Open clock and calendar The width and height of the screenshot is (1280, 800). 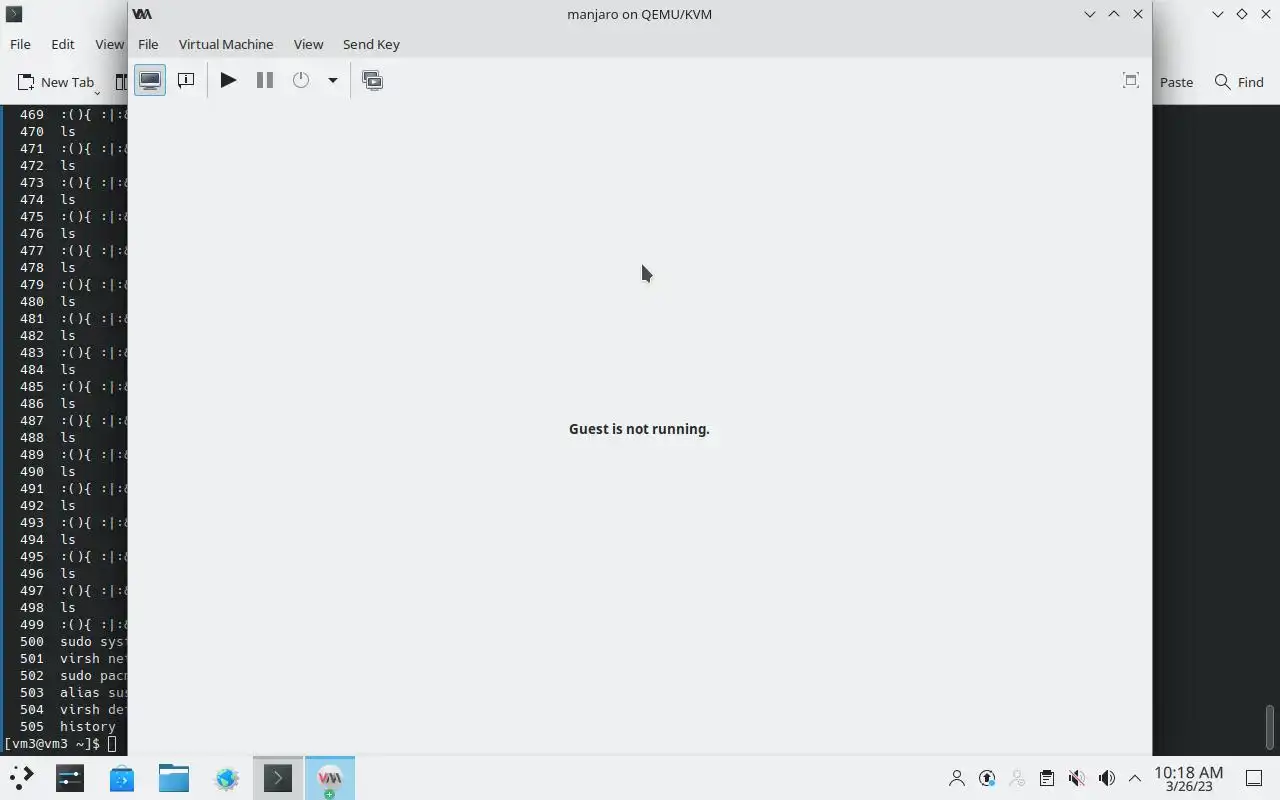pos(1188,779)
